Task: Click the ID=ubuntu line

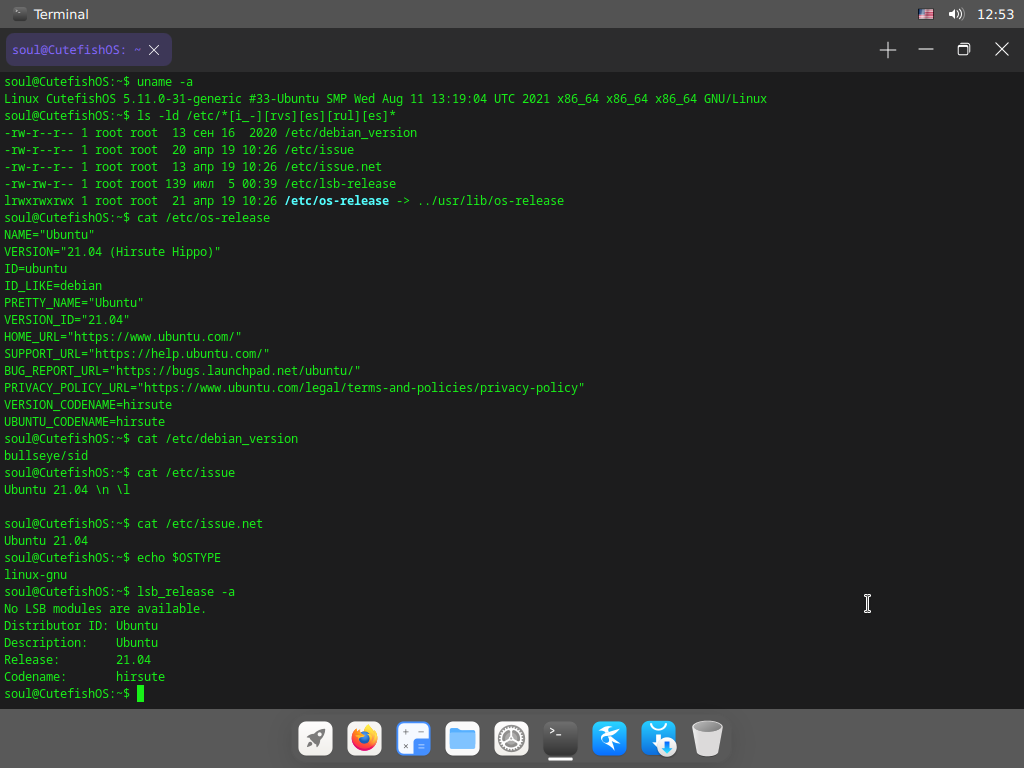Action: coord(35,268)
